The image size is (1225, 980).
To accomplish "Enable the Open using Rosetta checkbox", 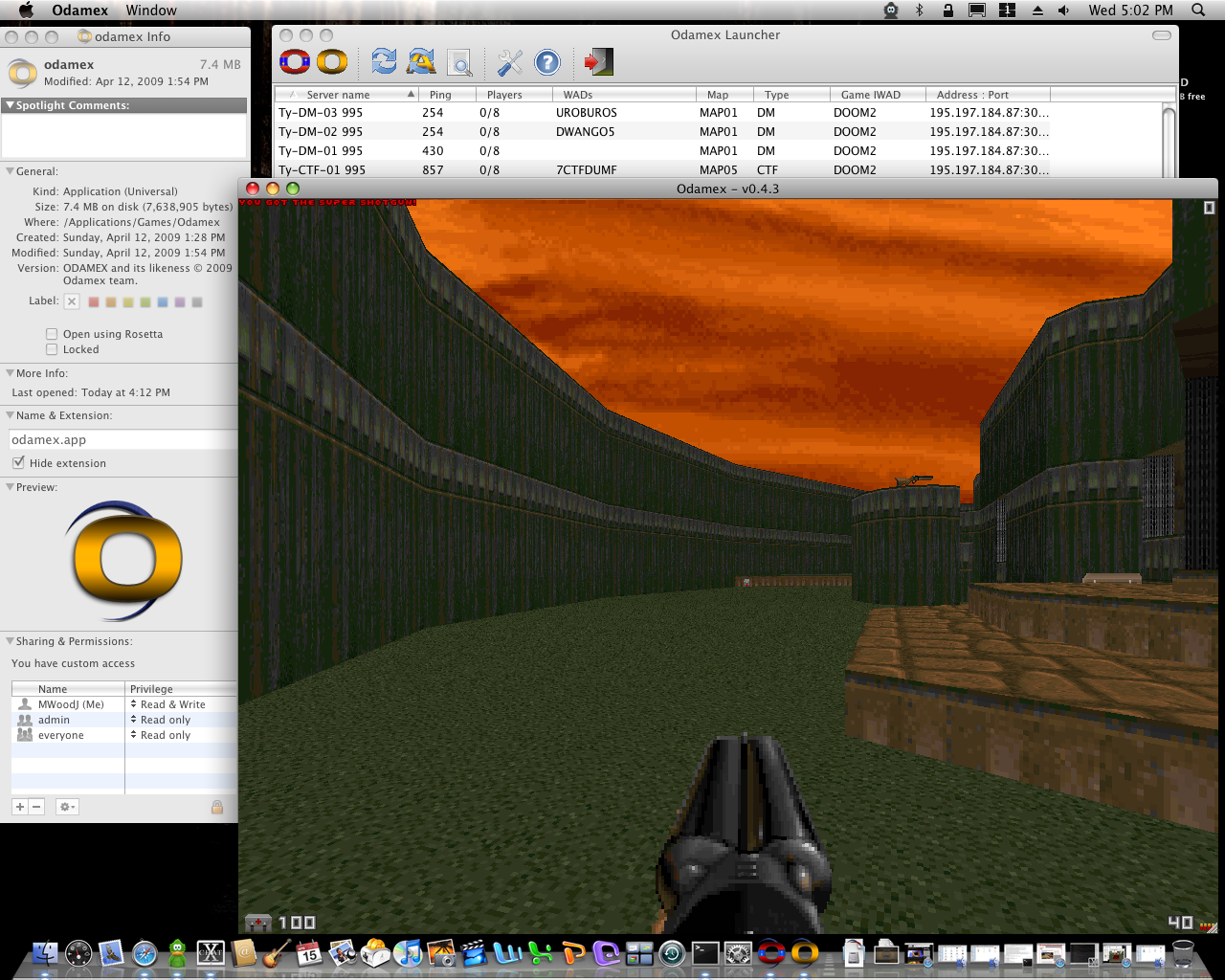I will (x=52, y=334).
